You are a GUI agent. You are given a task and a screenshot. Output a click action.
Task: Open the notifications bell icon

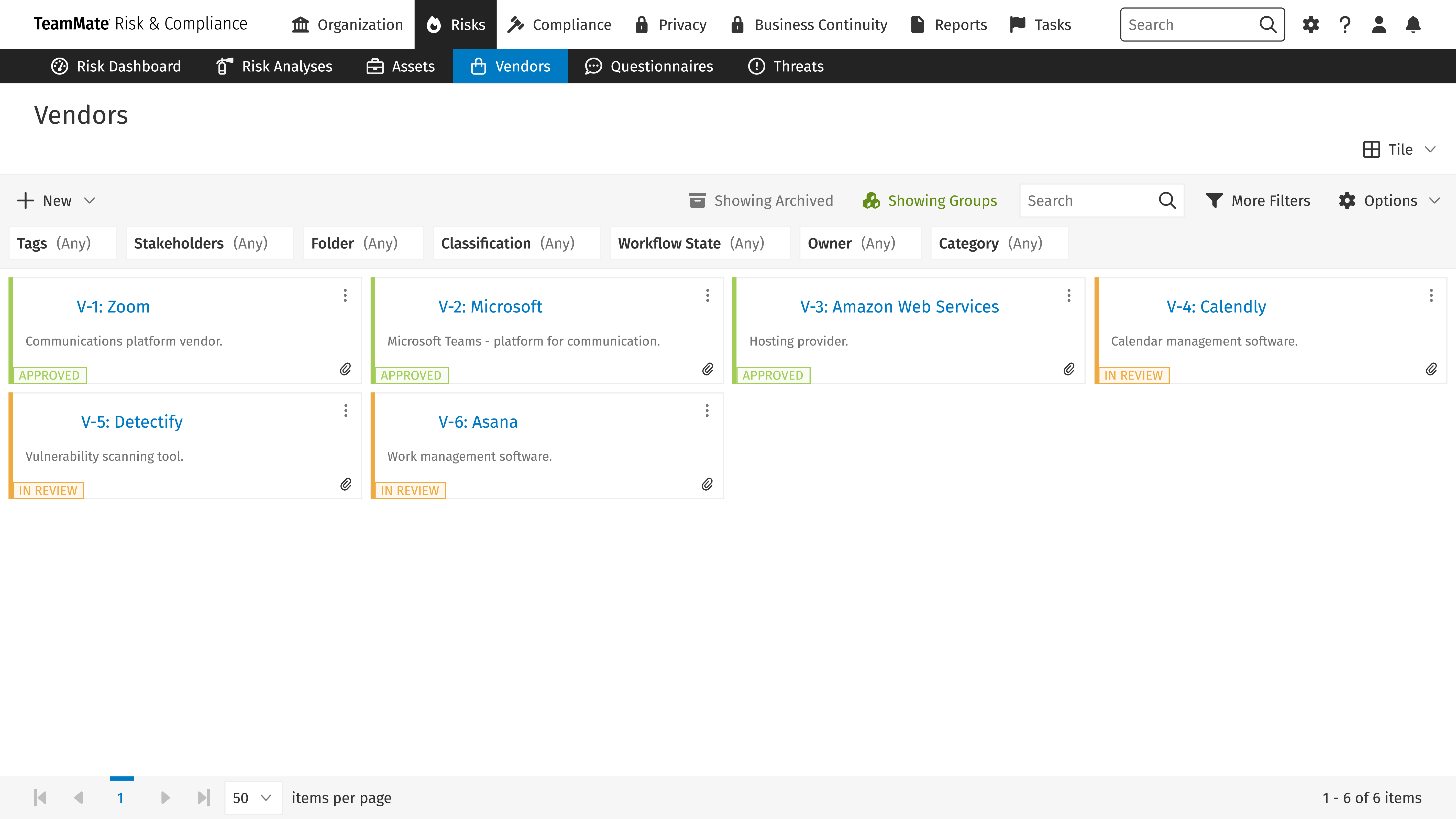(1413, 24)
